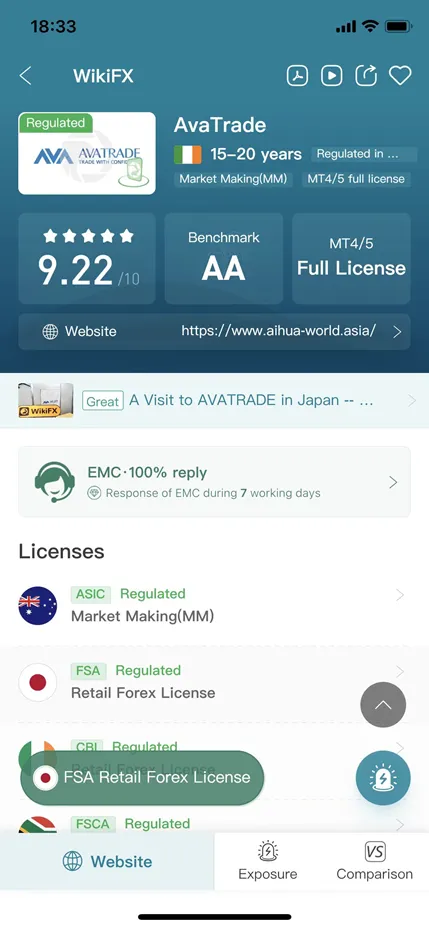Toggle the heart favorite icon
429x929 pixels.
click(400, 76)
